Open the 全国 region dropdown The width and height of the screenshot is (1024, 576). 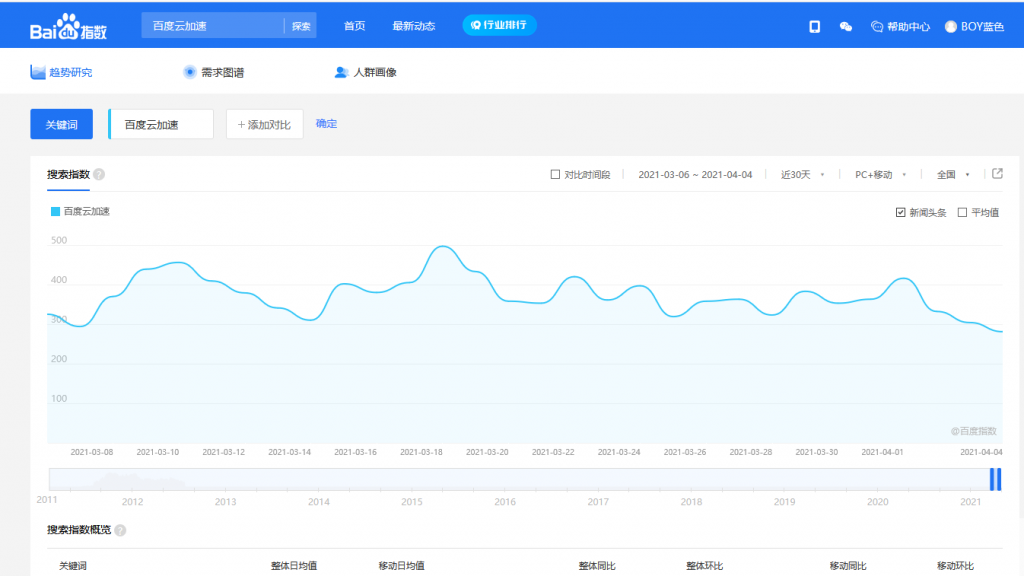point(953,174)
